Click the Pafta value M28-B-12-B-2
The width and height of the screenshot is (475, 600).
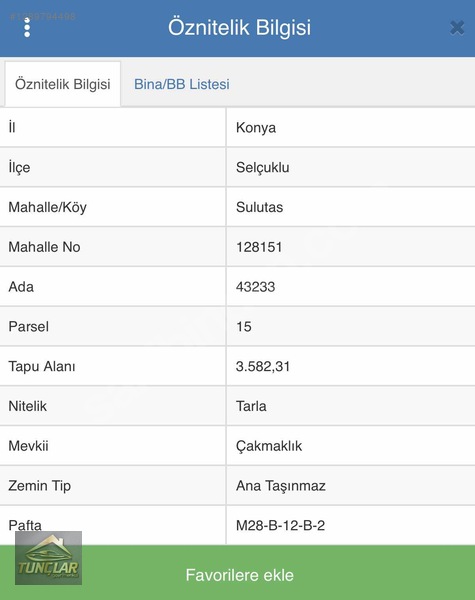(x=280, y=525)
